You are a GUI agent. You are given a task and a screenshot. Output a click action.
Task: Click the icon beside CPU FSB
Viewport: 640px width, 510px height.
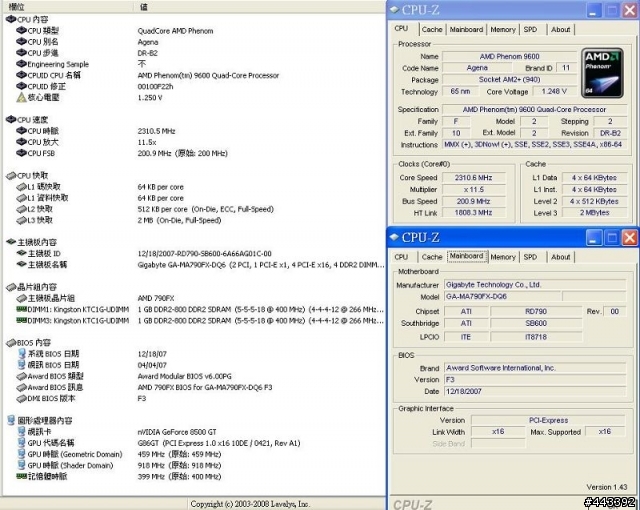pos(21,153)
